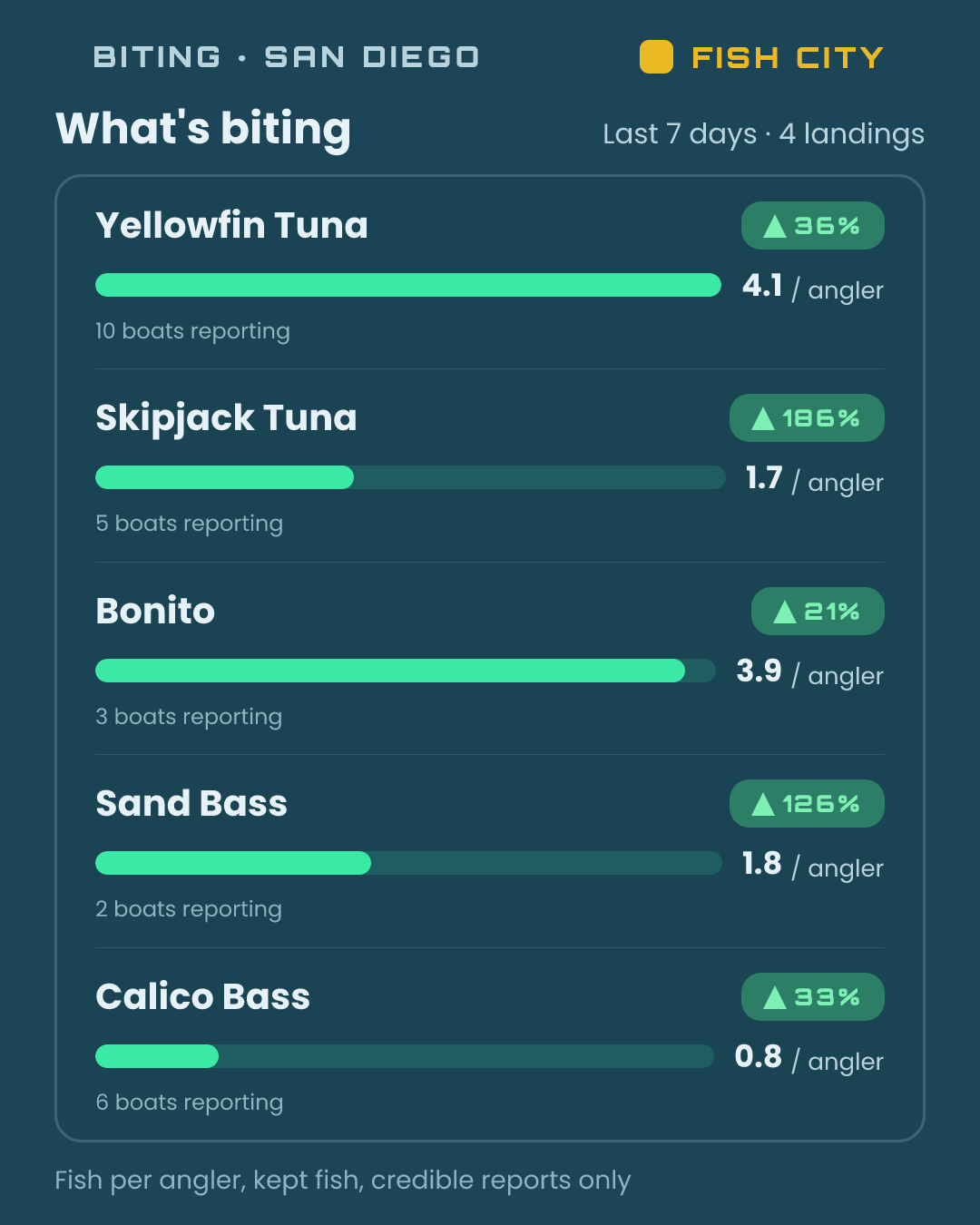Click the yellow Fish City logo square
Screen dimensions: 980x1225
point(656,57)
